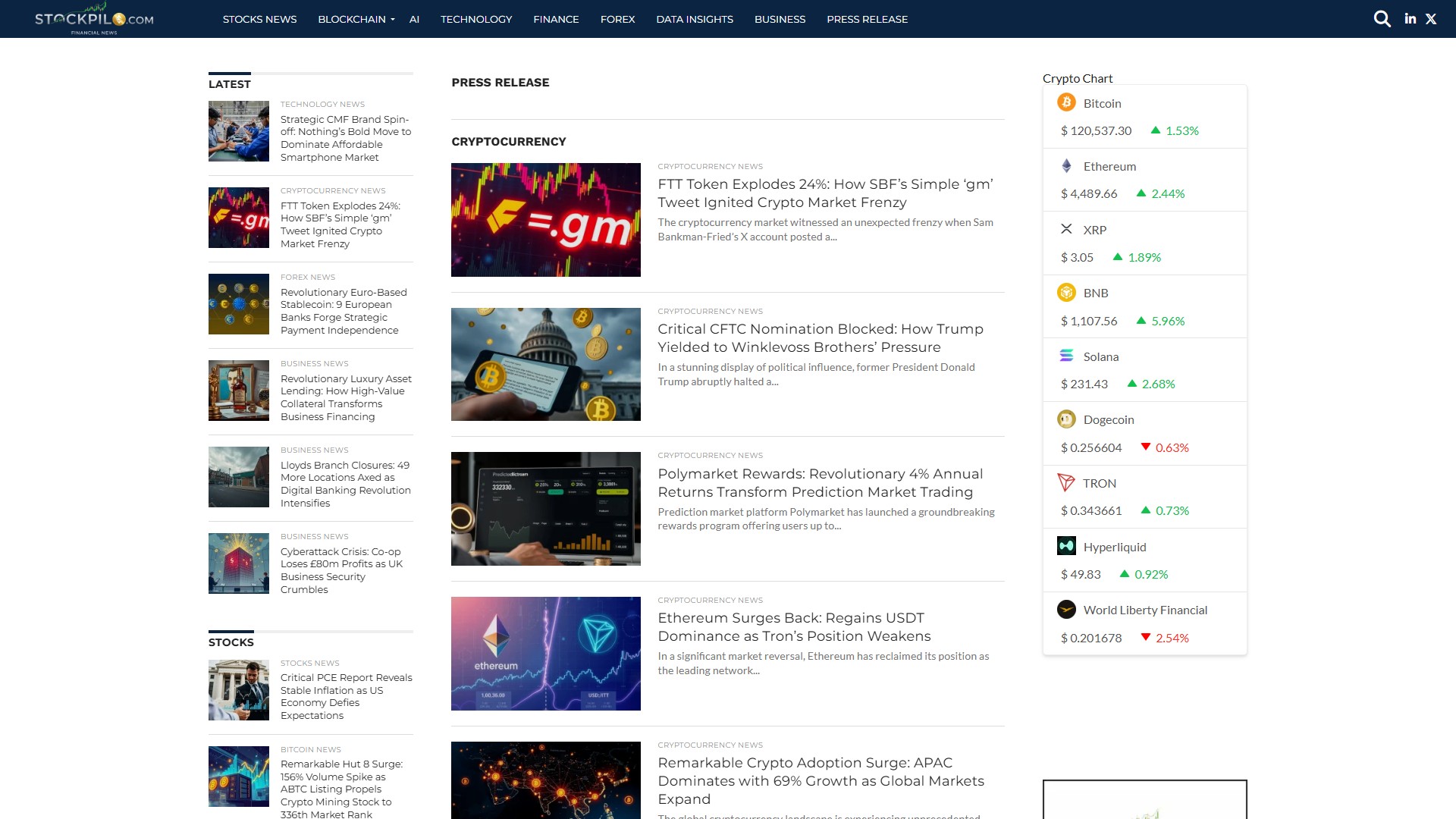Click the X social icon in header
Screen dimensions: 1456x819
[1431, 19]
